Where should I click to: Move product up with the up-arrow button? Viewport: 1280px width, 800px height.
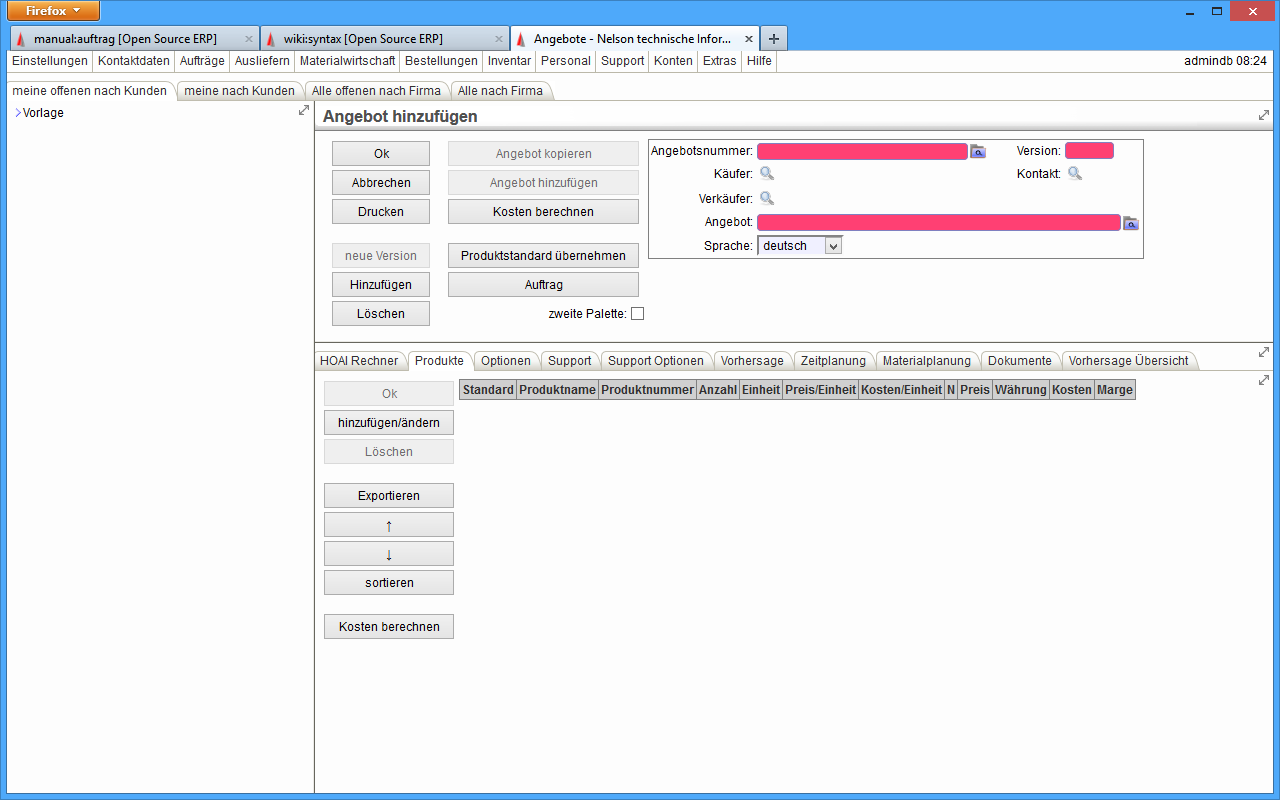click(x=389, y=525)
